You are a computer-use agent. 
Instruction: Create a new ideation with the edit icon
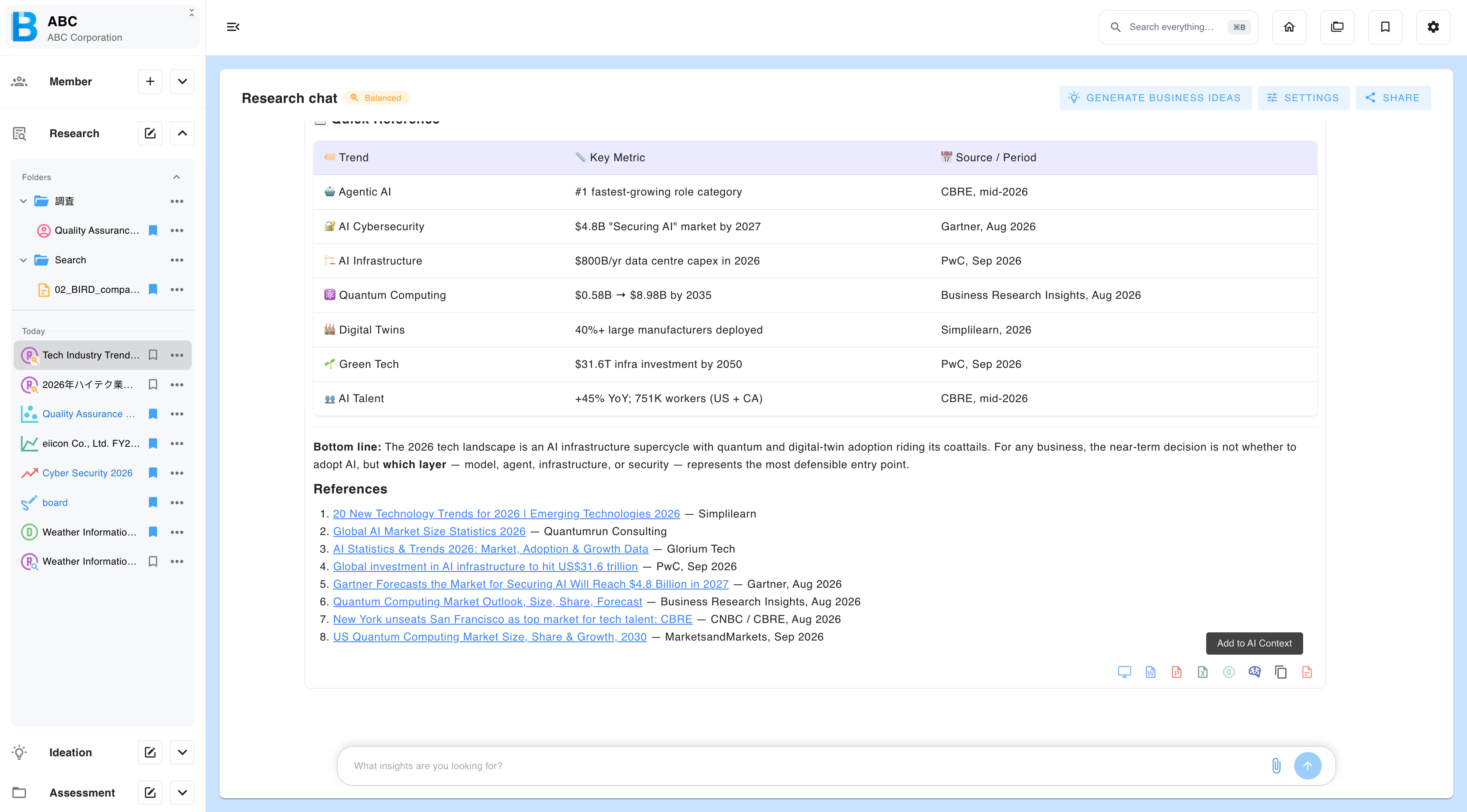pos(150,752)
